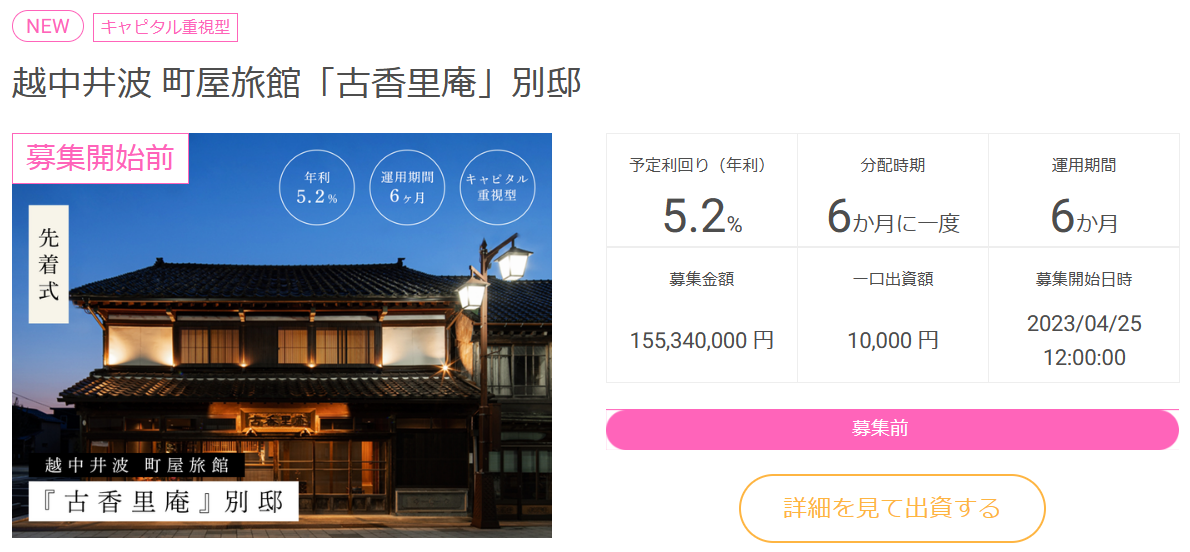Click the キャピタル重視型 circle badge on image

pyautogui.click(x=498, y=188)
